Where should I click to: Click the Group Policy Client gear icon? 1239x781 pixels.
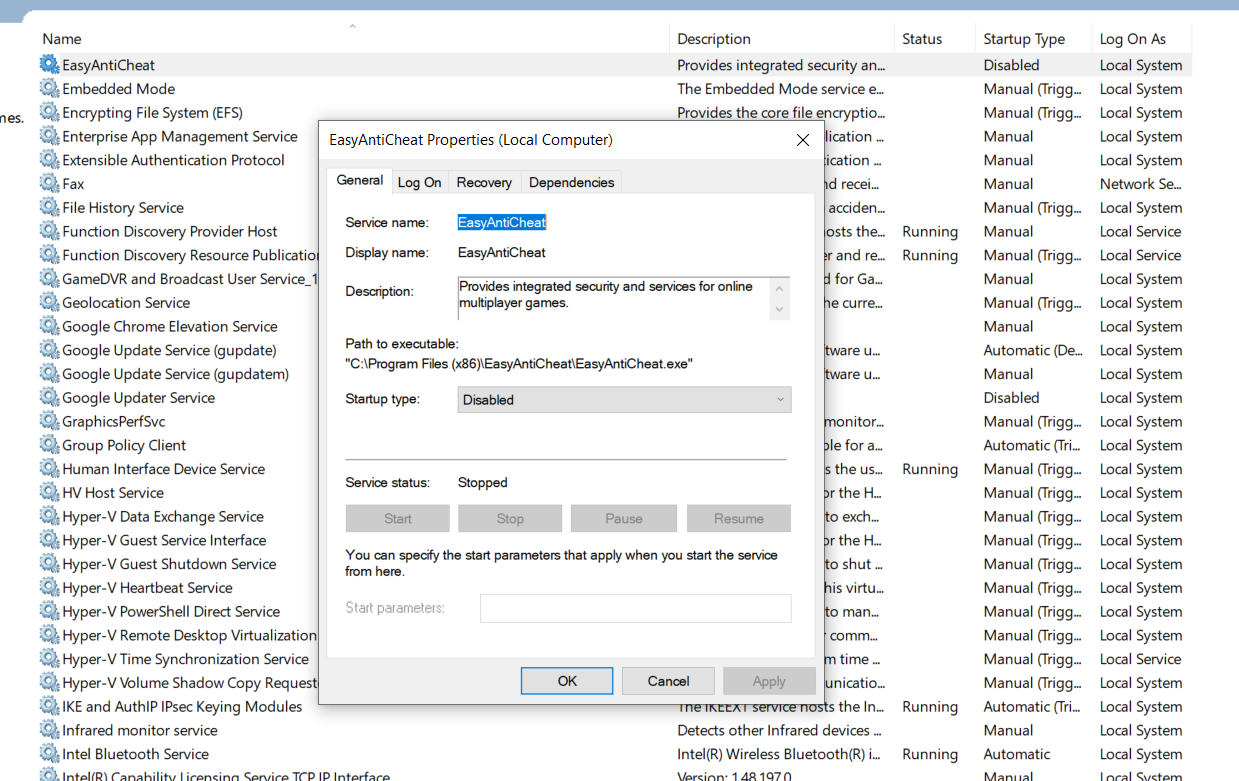[x=49, y=445]
